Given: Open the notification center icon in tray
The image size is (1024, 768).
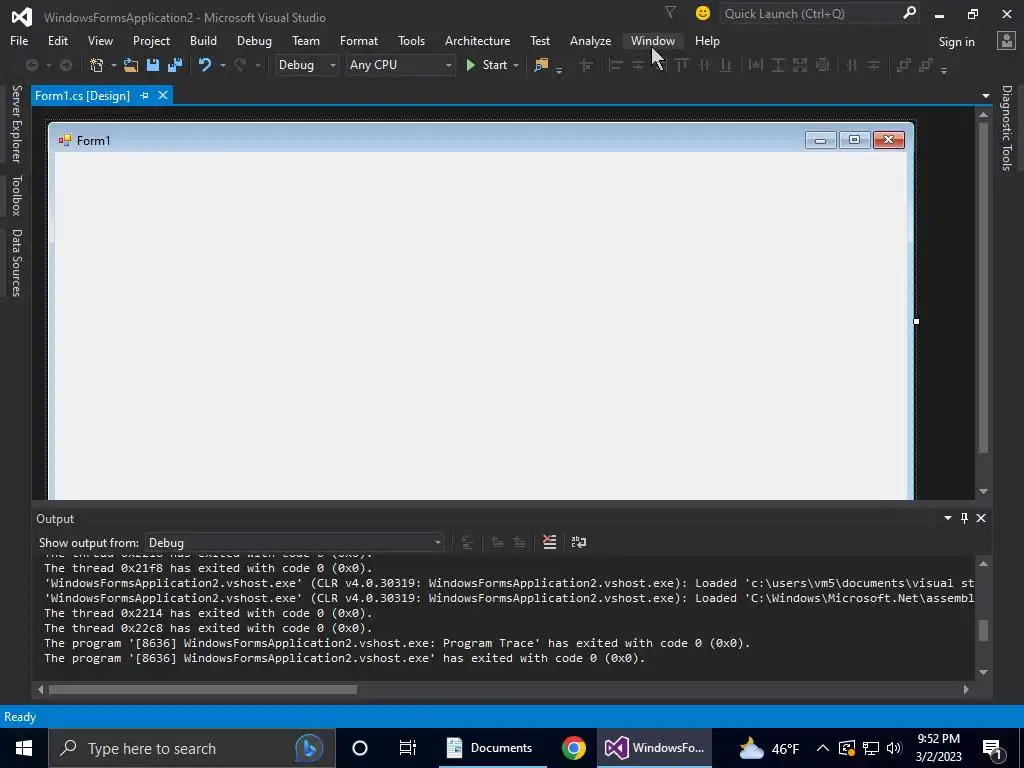Looking at the screenshot, I should point(992,748).
